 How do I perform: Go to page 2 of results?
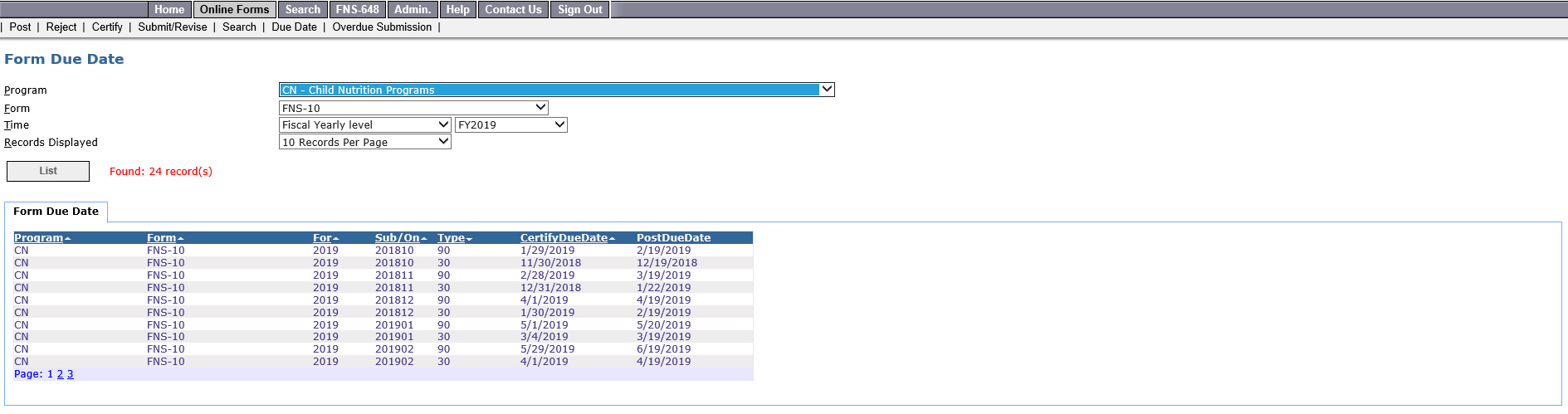click(60, 374)
